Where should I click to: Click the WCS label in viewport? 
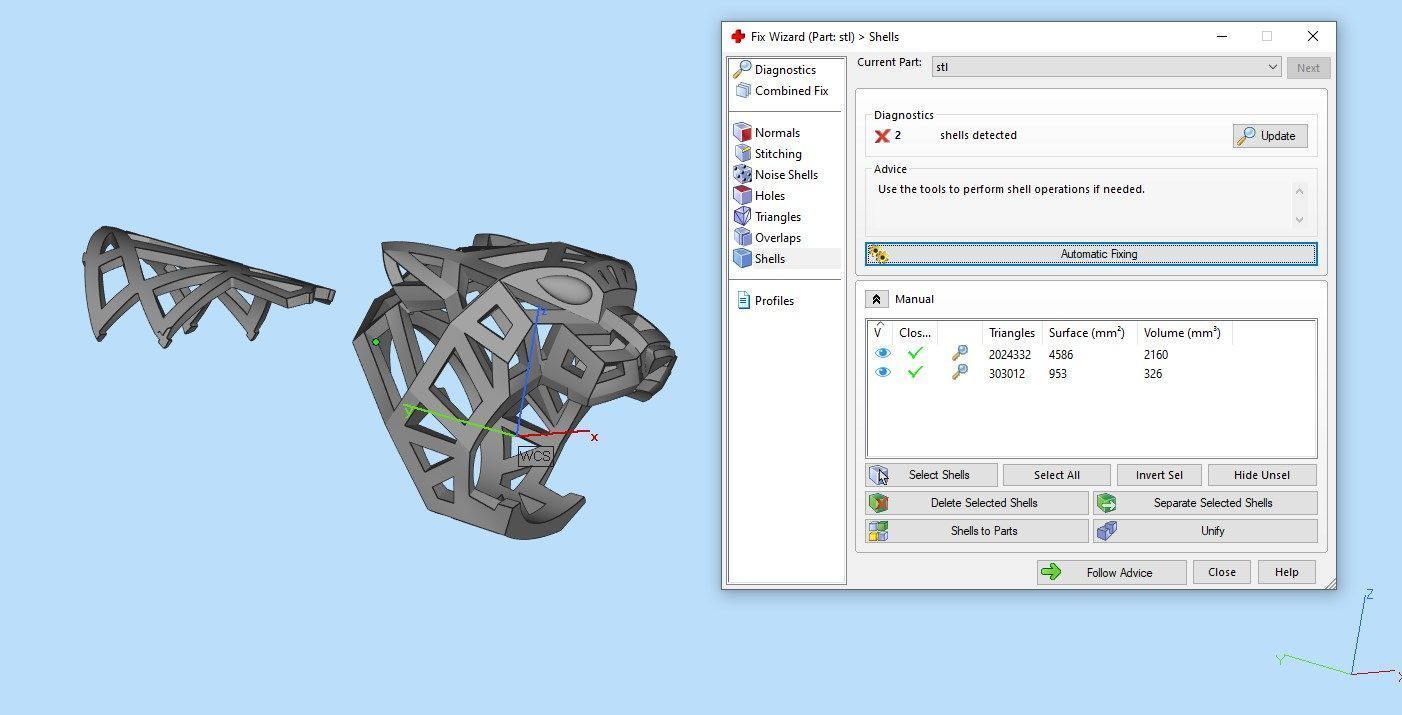click(x=535, y=456)
